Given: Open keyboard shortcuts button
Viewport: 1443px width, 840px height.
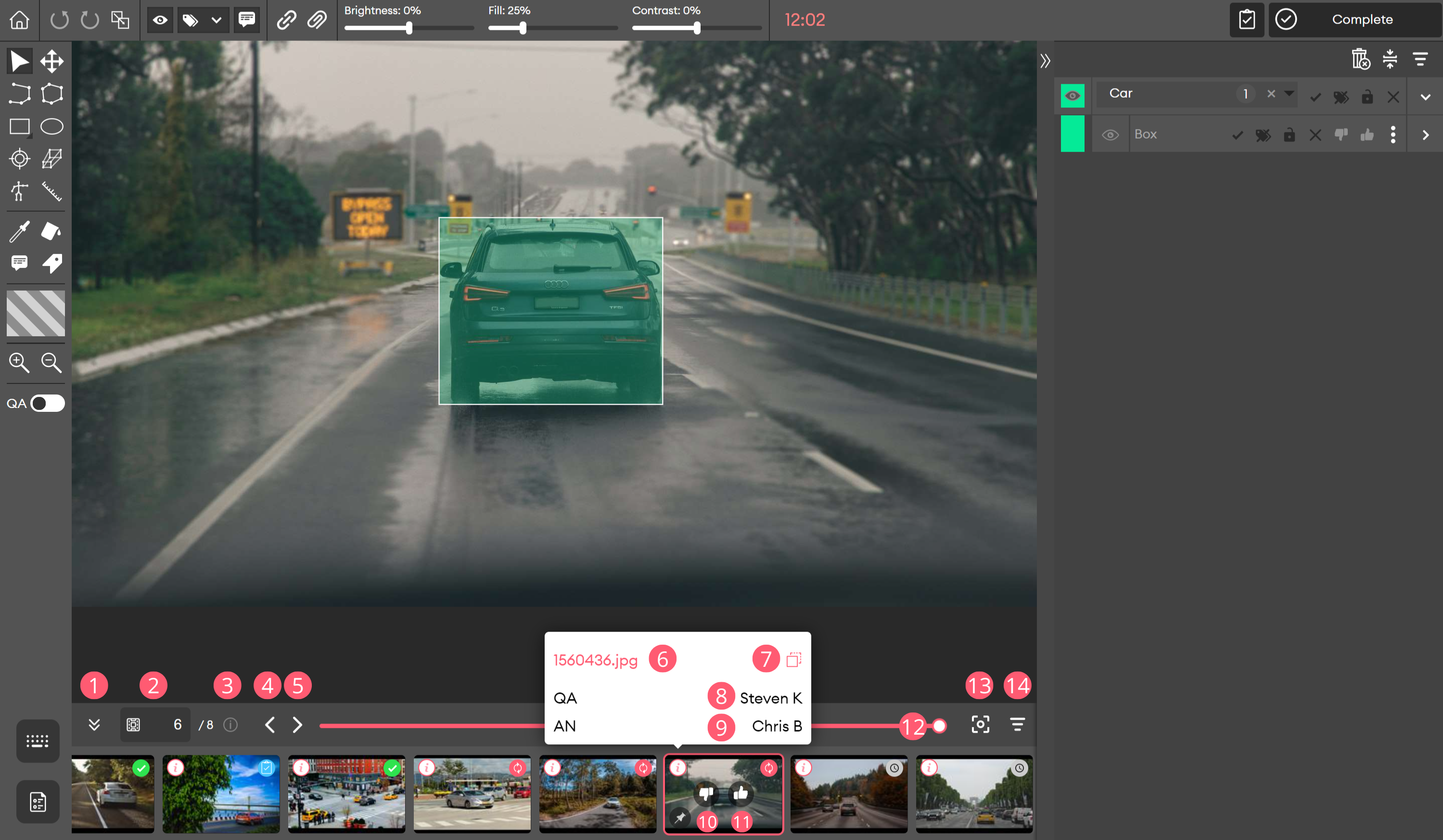Looking at the screenshot, I should 37,741.
